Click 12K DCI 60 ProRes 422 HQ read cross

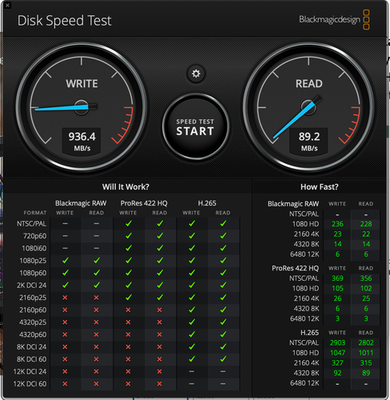160,384
